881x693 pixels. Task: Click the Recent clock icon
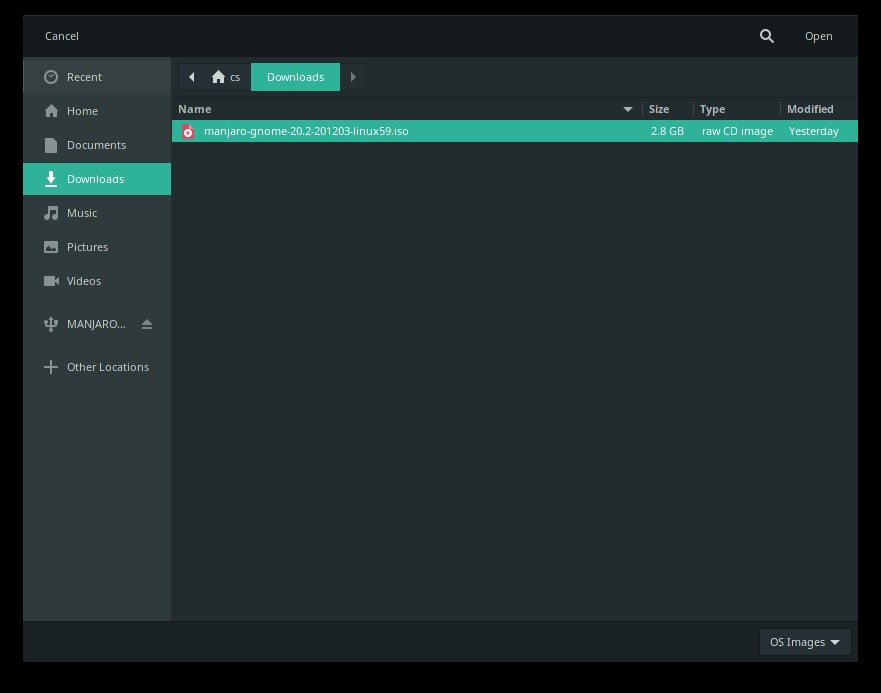point(51,77)
